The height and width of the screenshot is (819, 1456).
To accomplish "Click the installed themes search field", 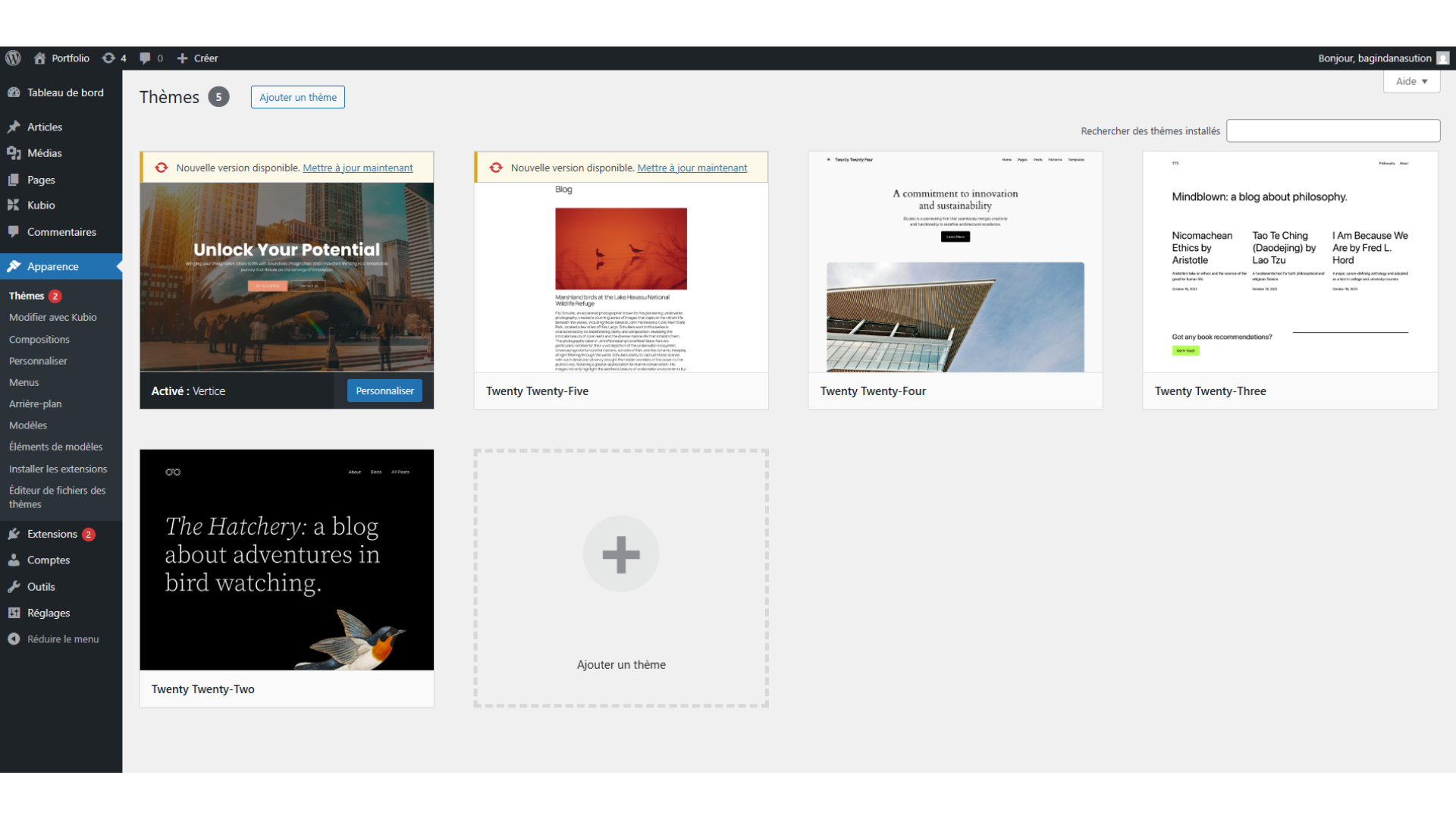I will pos(1332,130).
